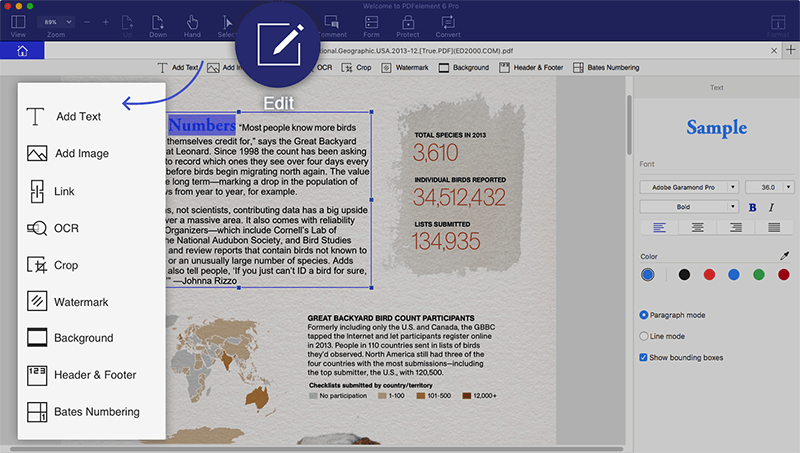Screen dimensions: 800x453
Task: Zoom out with the minus button
Action: [87, 22]
